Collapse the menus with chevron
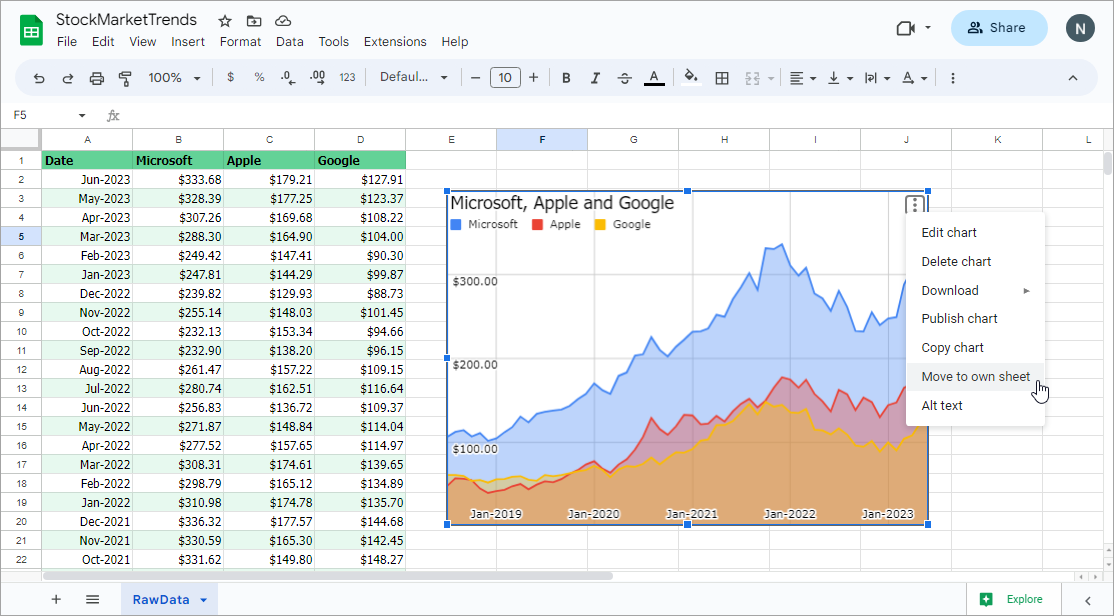This screenshot has height=616, width=1114. point(1073,78)
